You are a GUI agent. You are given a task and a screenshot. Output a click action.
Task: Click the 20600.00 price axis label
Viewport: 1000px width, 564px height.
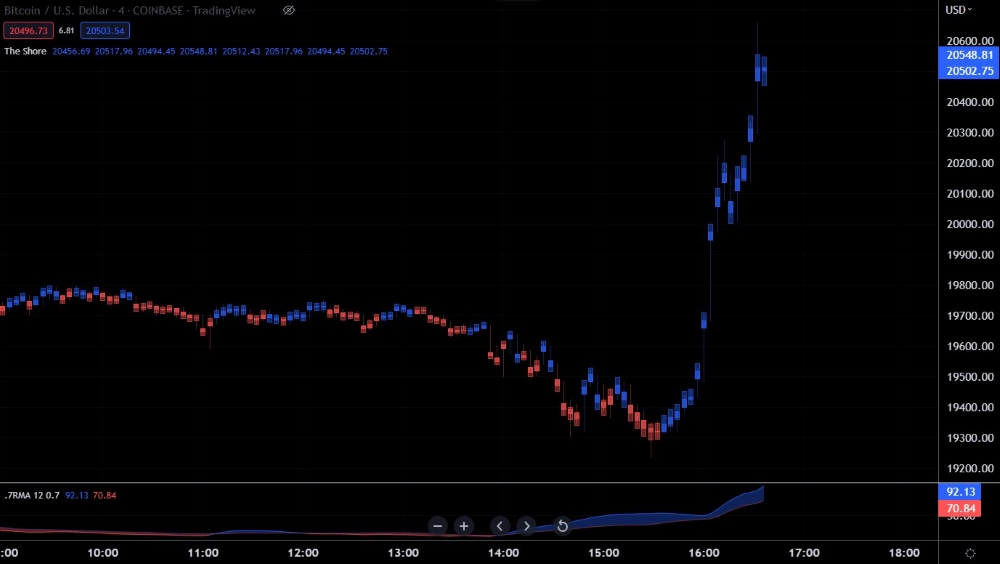click(970, 41)
